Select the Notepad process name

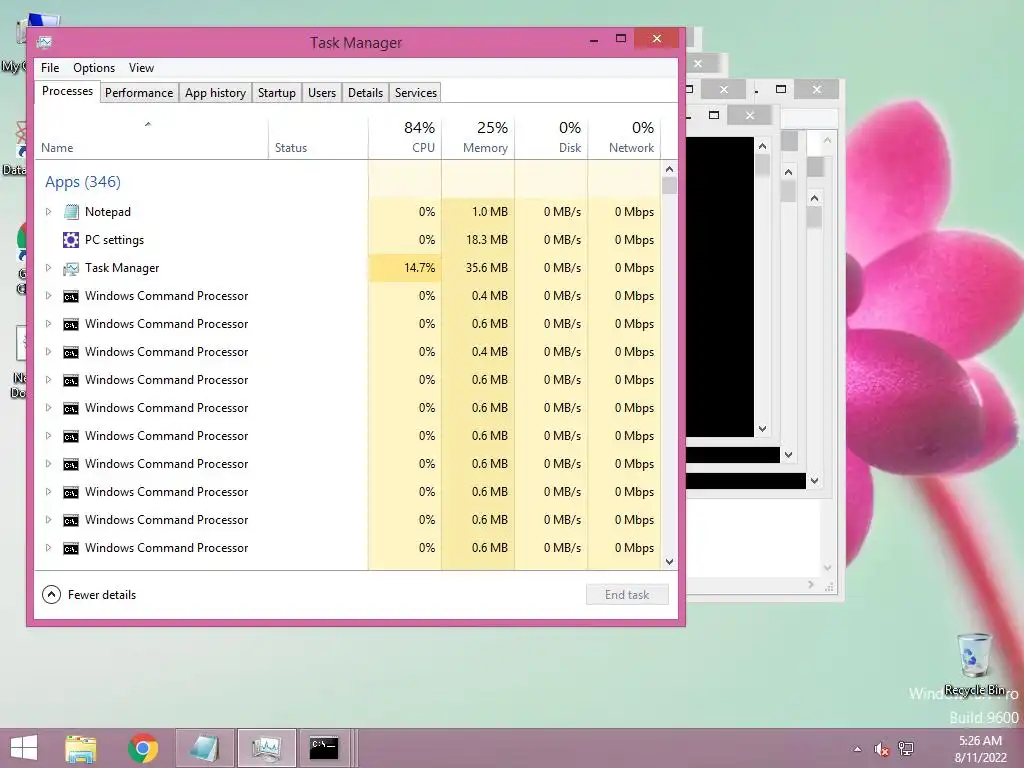click(108, 212)
